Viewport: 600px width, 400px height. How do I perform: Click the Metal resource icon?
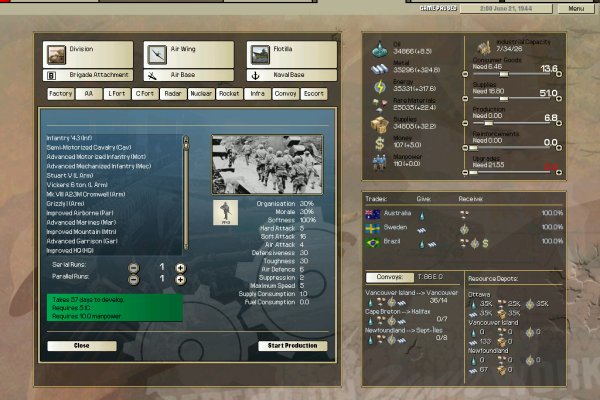click(379, 69)
